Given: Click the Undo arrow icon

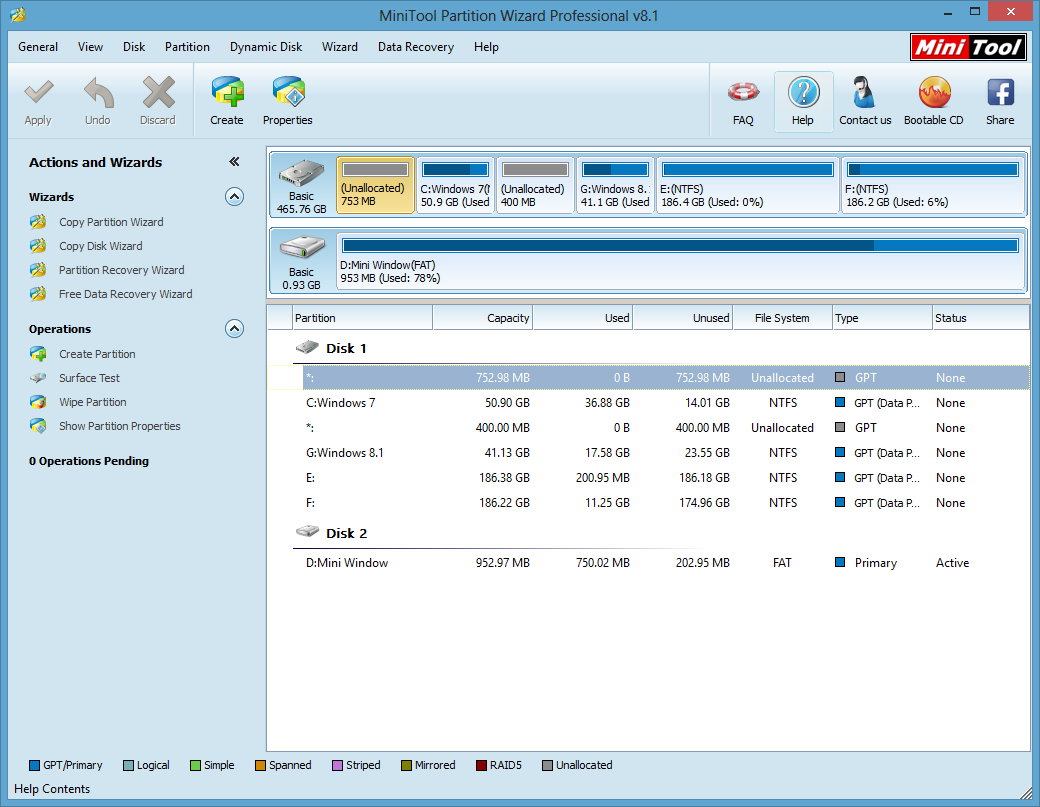Looking at the screenshot, I should (x=98, y=93).
